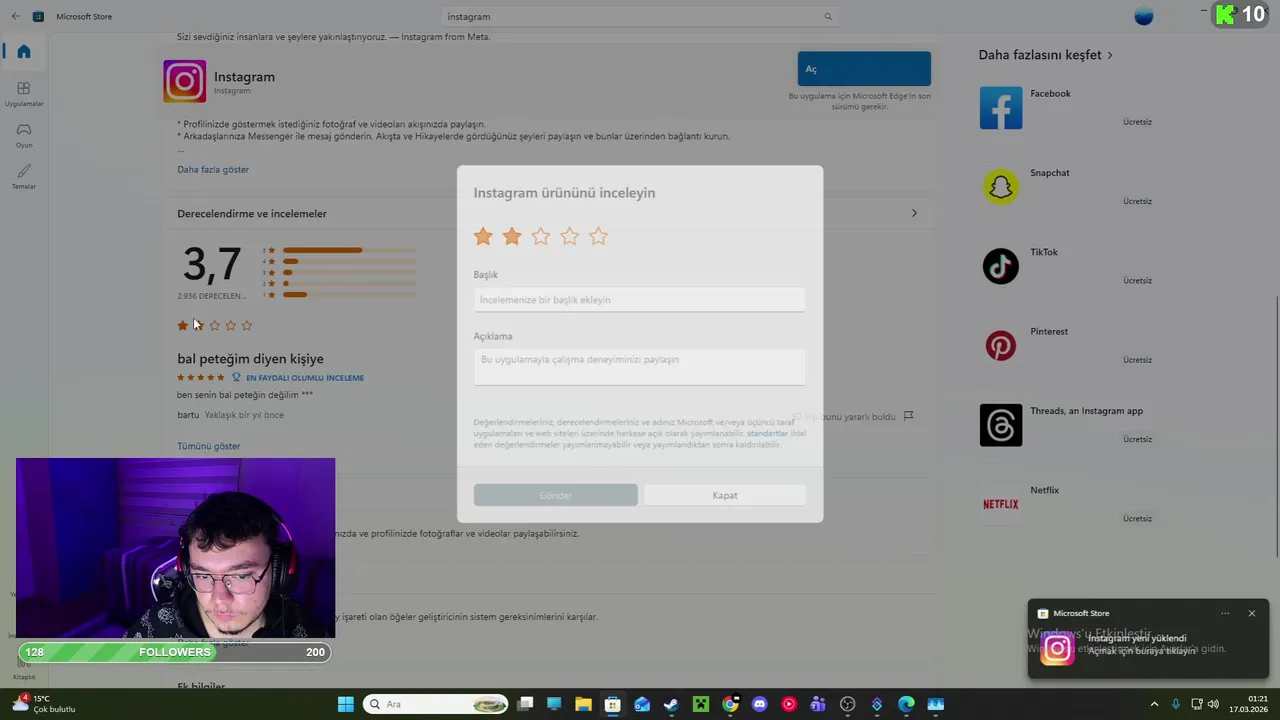Viewport: 1280px width, 720px height.
Task: Click Daha fazla göster link
Action: click(x=213, y=169)
